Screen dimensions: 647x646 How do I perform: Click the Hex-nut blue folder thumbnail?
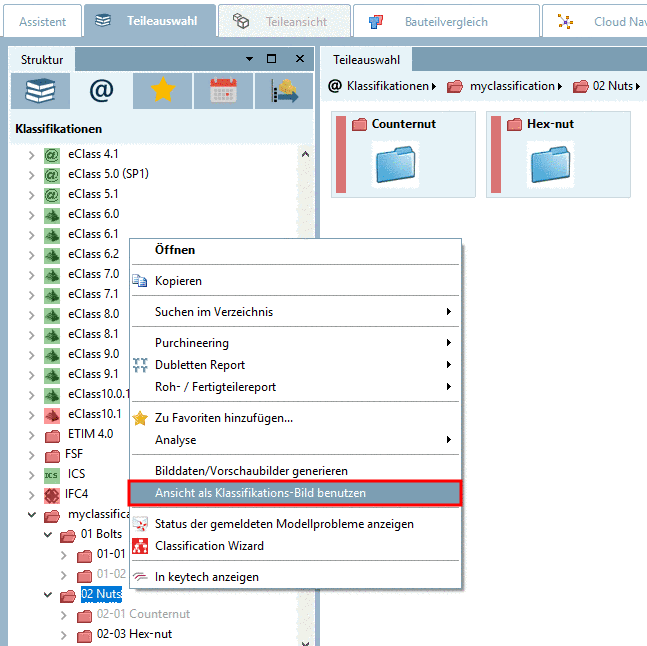[x=550, y=164]
